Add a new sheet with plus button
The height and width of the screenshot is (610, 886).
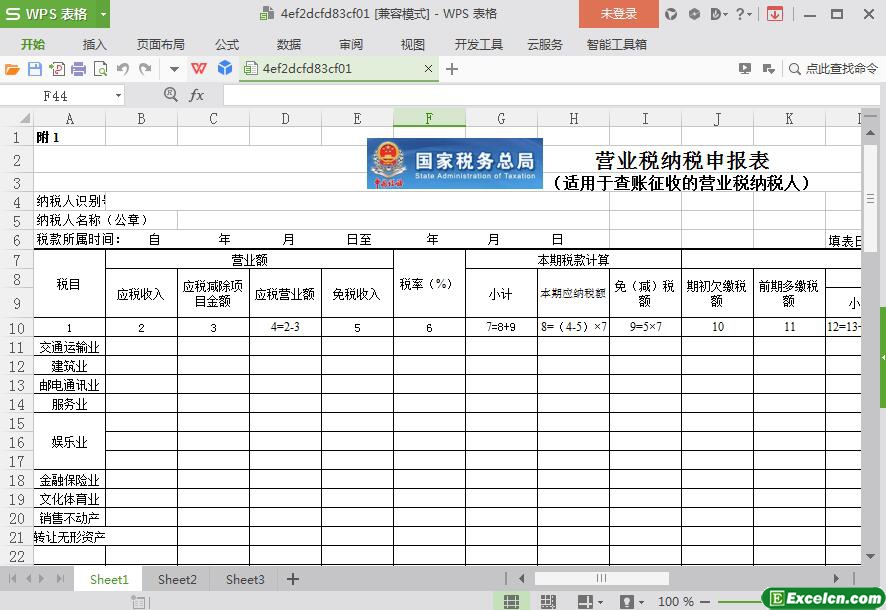click(x=293, y=579)
